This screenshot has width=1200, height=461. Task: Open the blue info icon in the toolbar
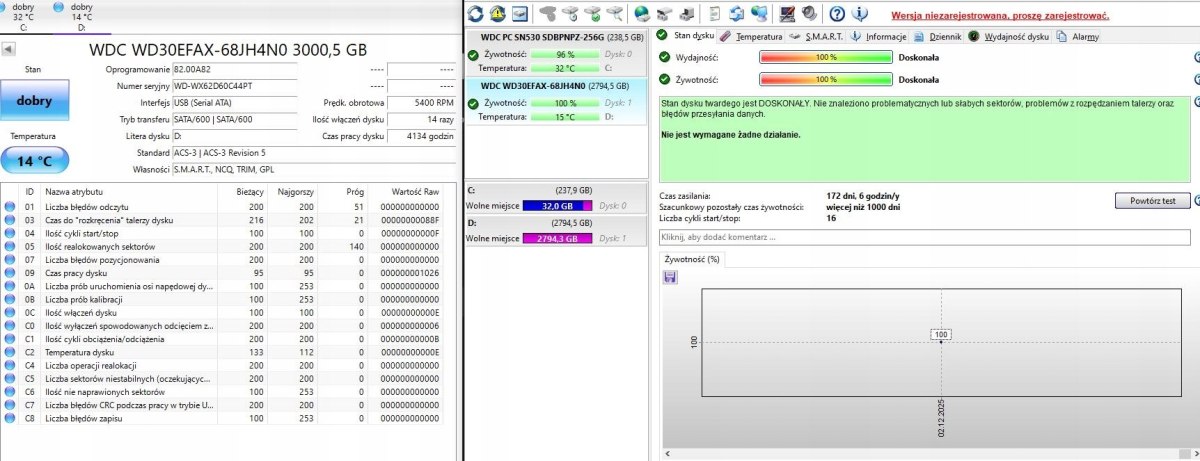858,14
